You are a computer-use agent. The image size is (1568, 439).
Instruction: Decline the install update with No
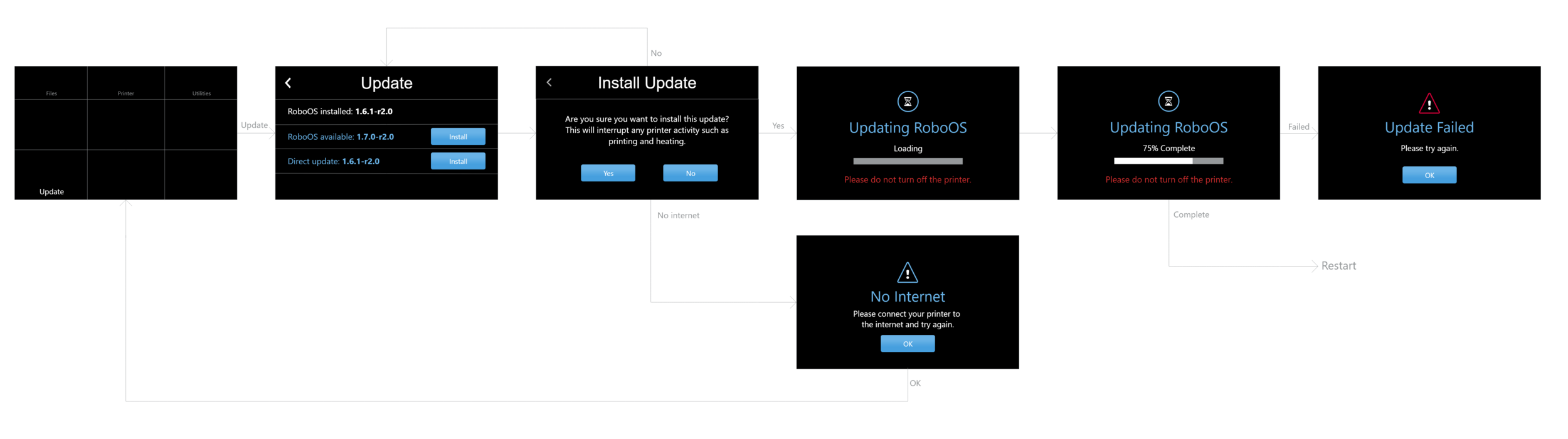tap(690, 173)
